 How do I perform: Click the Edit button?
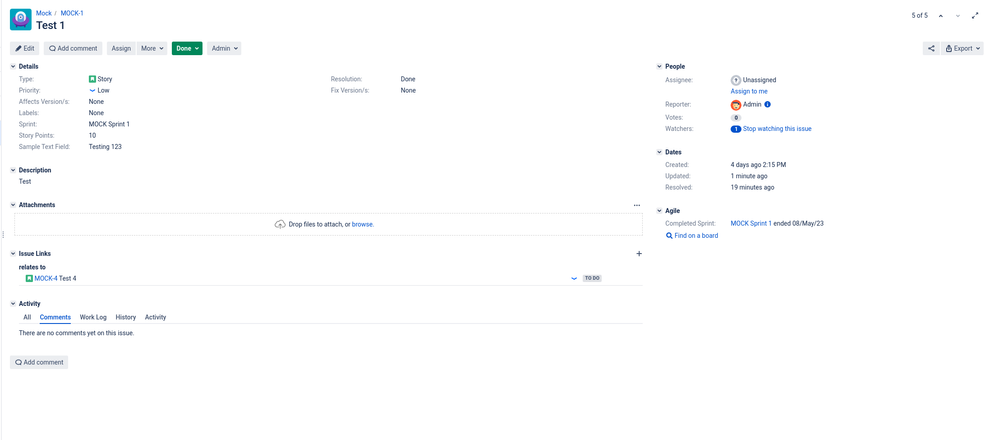point(25,48)
